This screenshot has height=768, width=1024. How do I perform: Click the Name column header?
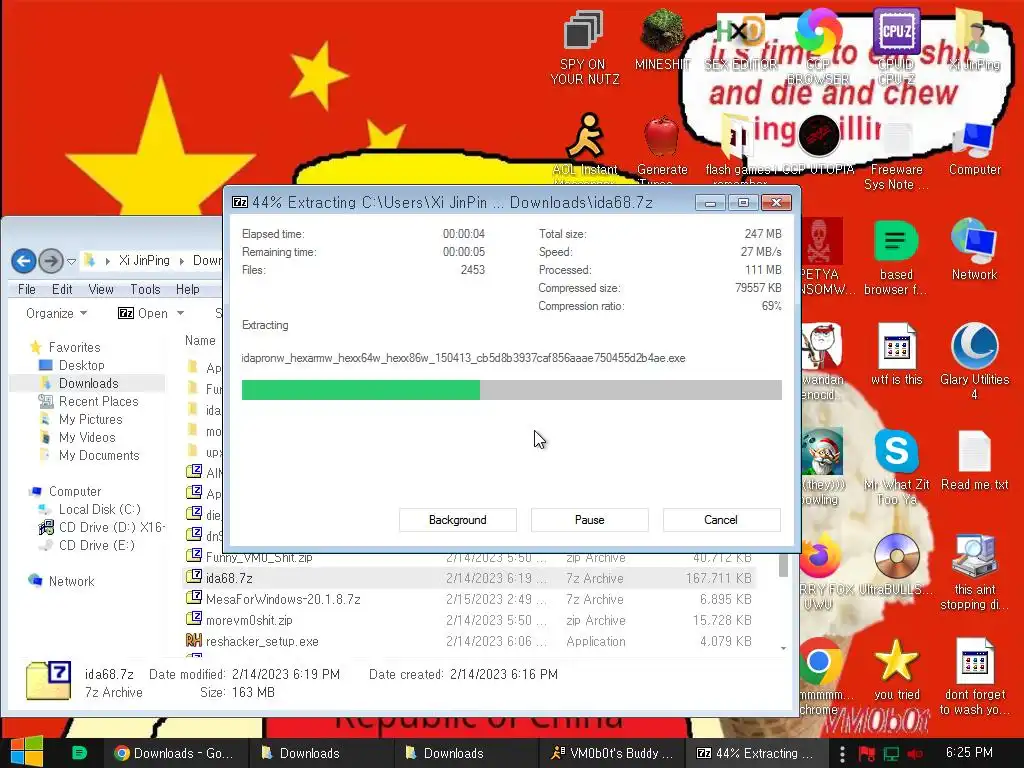[x=200, y=340]
